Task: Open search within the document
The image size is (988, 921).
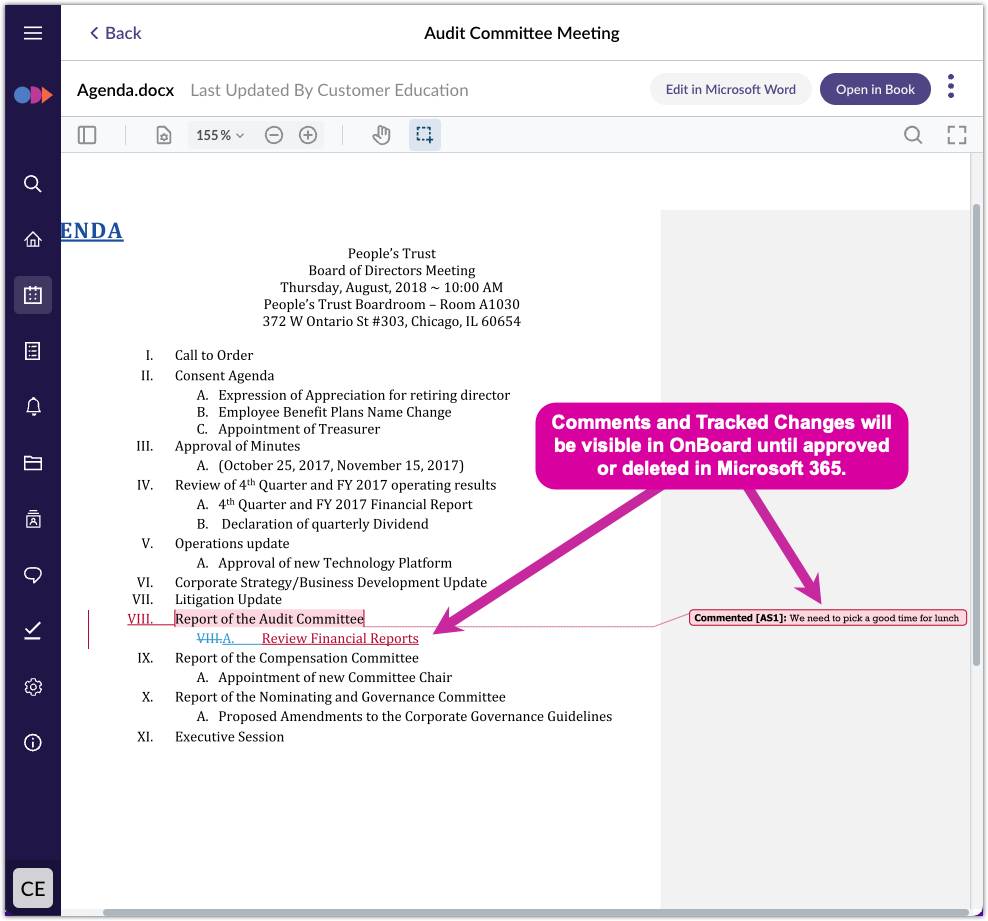Action: point(913,134)
